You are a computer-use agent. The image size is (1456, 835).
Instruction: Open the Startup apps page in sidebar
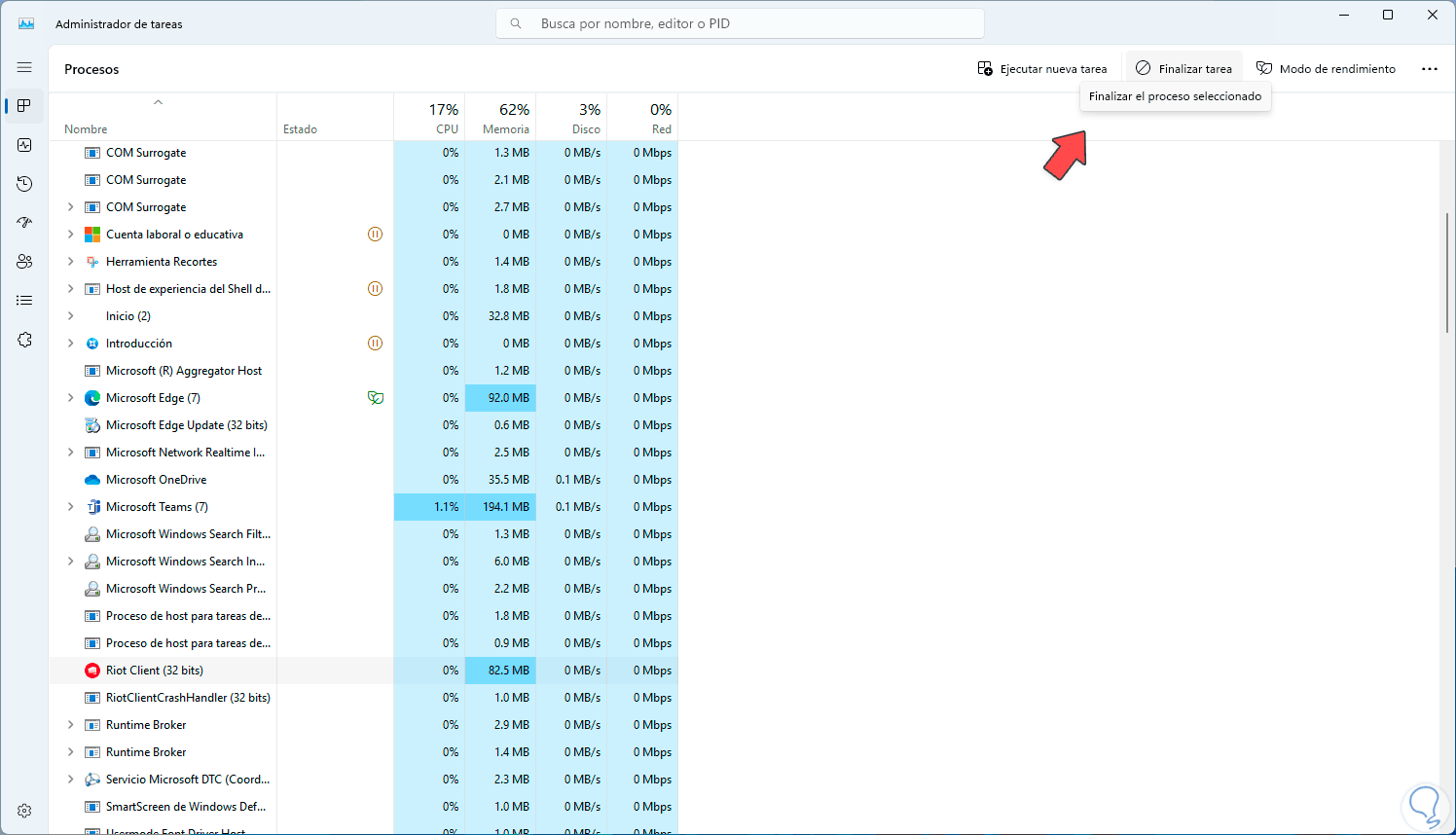click(24, 223)
